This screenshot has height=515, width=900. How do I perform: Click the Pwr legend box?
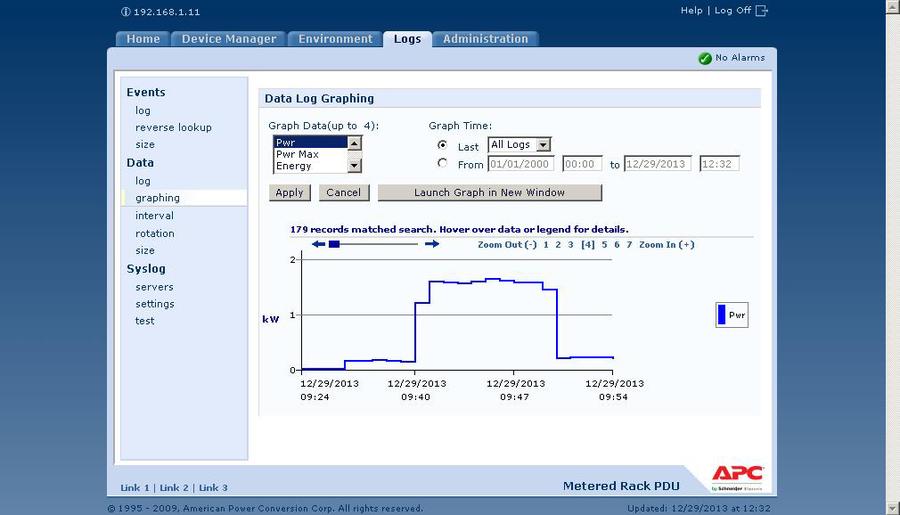point(731,315)
